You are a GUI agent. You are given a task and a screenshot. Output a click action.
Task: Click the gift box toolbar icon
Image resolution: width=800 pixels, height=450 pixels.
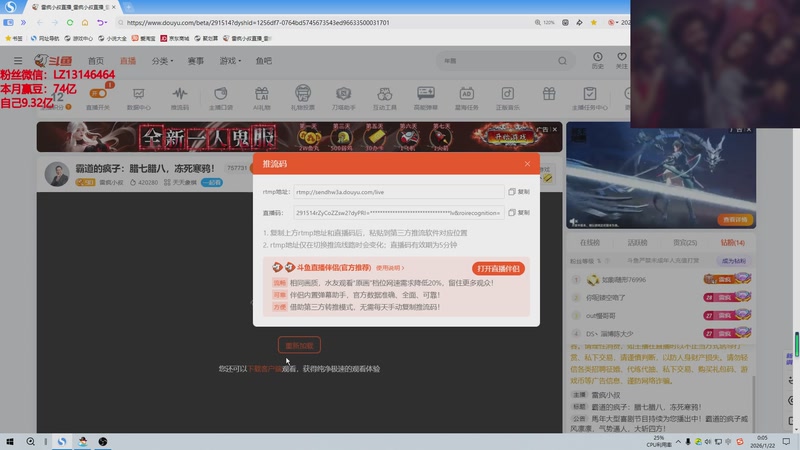549,94
